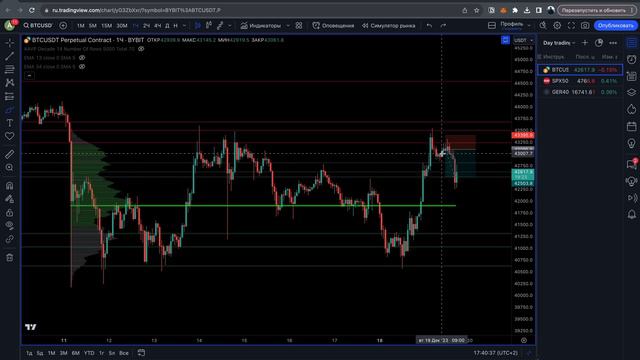Open the Alerts panel clock icon
The width and height of the screenshot is (640, 360).
pyautogui.click(x=631, y=60)
